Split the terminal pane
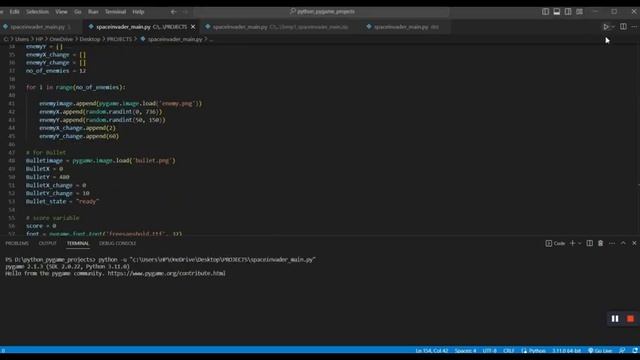This screenshot has height=360, width=640. (589, 243)
